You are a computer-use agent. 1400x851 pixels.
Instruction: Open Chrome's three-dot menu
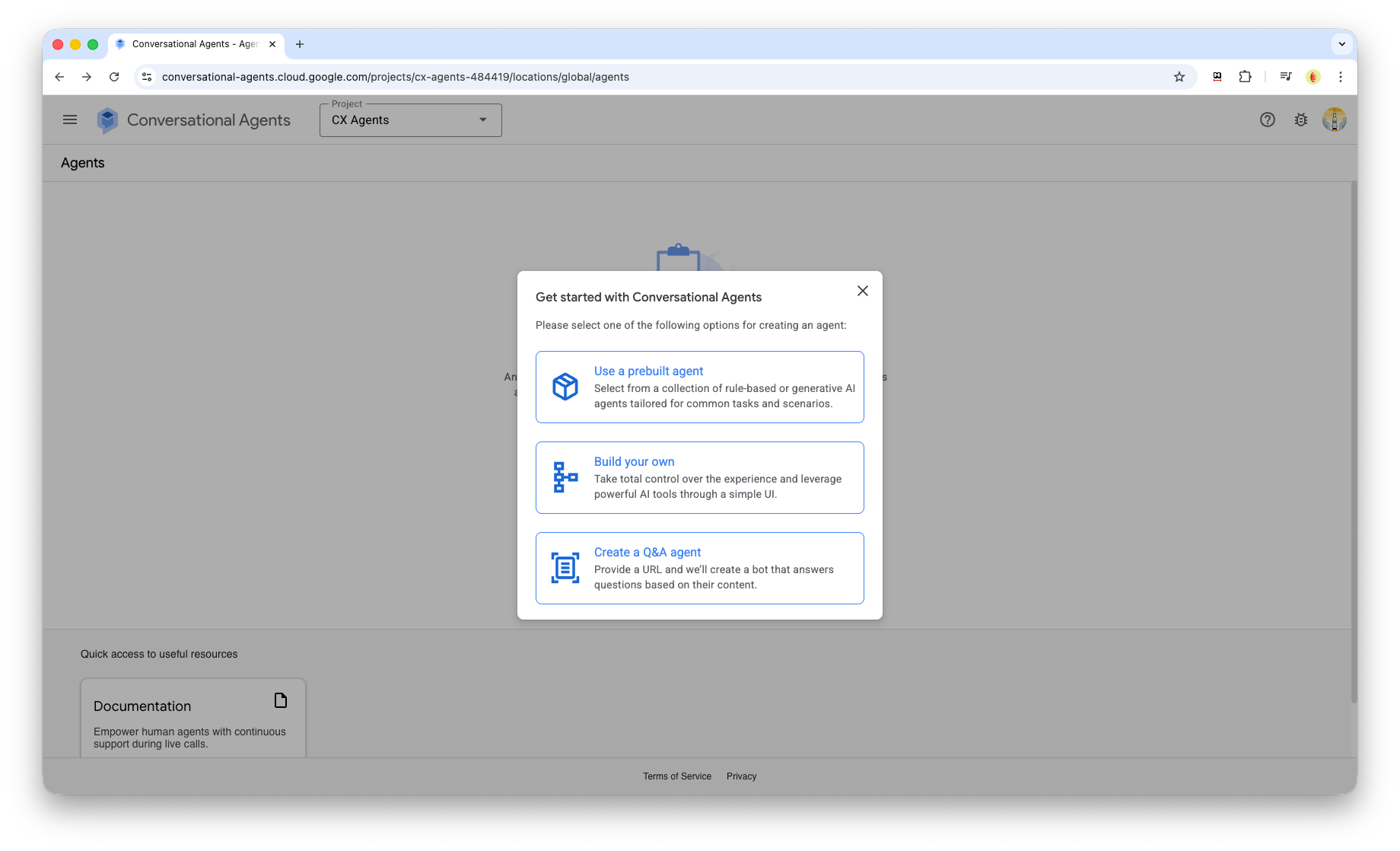[1341, 77]
